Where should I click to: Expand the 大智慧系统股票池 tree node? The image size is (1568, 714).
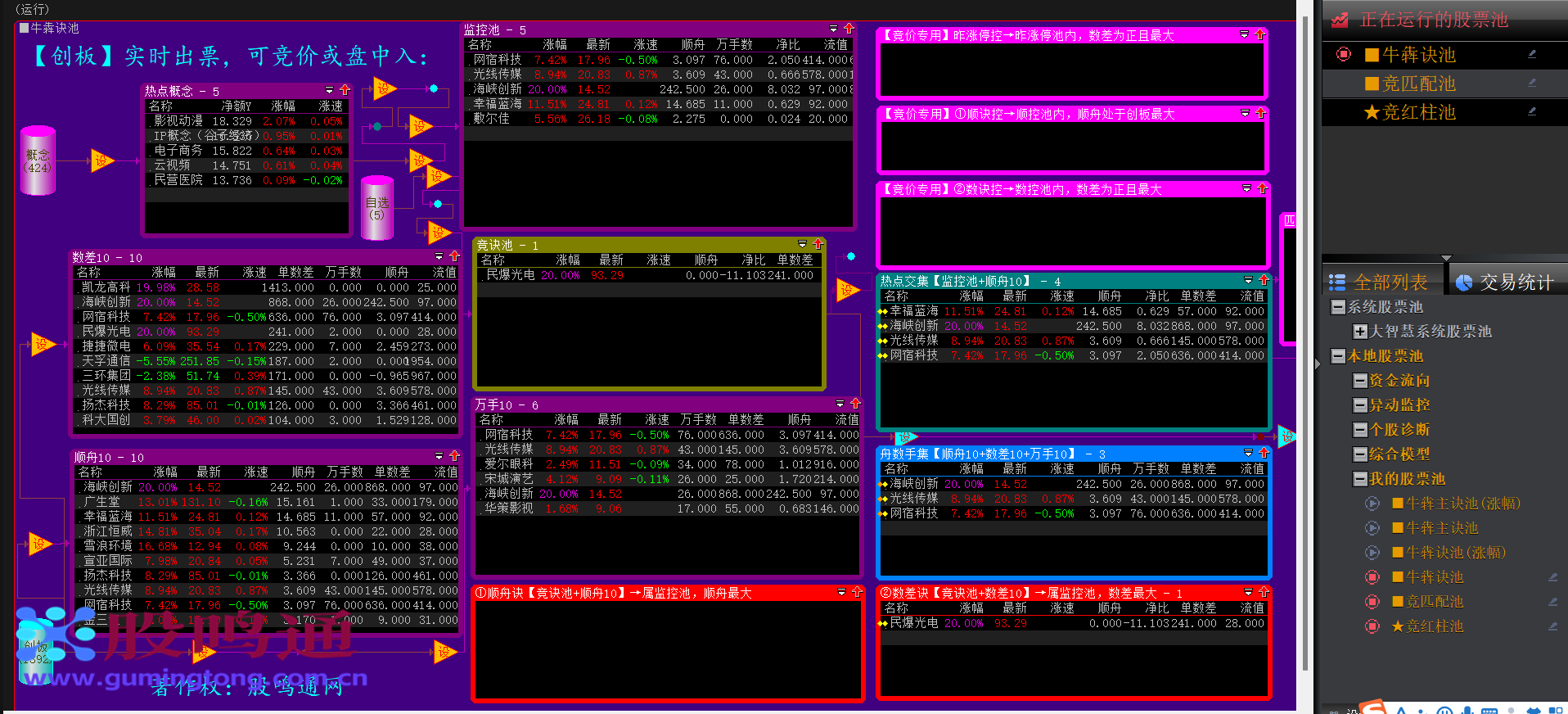point(1360,332)
